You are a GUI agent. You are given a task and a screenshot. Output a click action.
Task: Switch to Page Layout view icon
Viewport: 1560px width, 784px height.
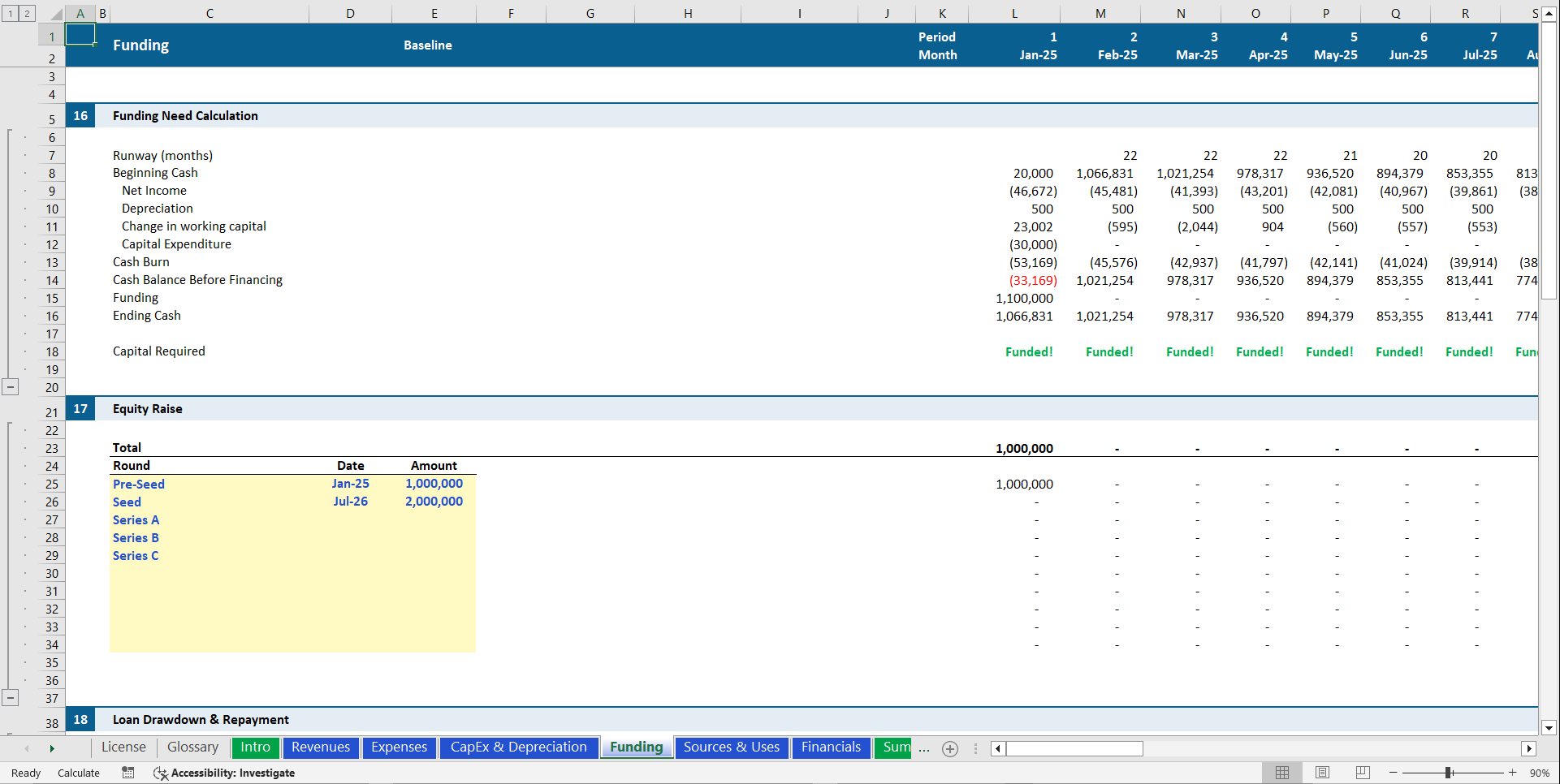tap(1322, 773)
